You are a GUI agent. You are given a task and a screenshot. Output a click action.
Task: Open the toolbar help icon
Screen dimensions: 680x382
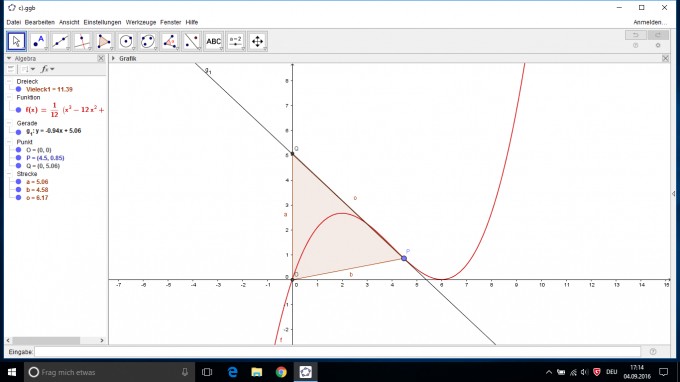tap(636, 46)
